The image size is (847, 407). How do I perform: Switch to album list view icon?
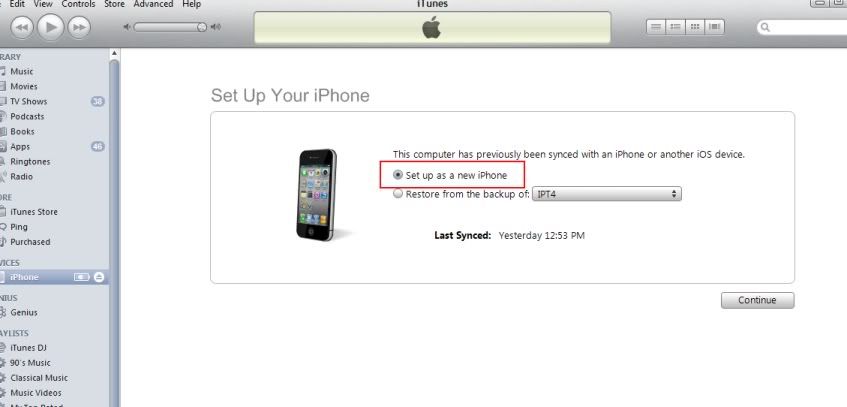[675, 26]
